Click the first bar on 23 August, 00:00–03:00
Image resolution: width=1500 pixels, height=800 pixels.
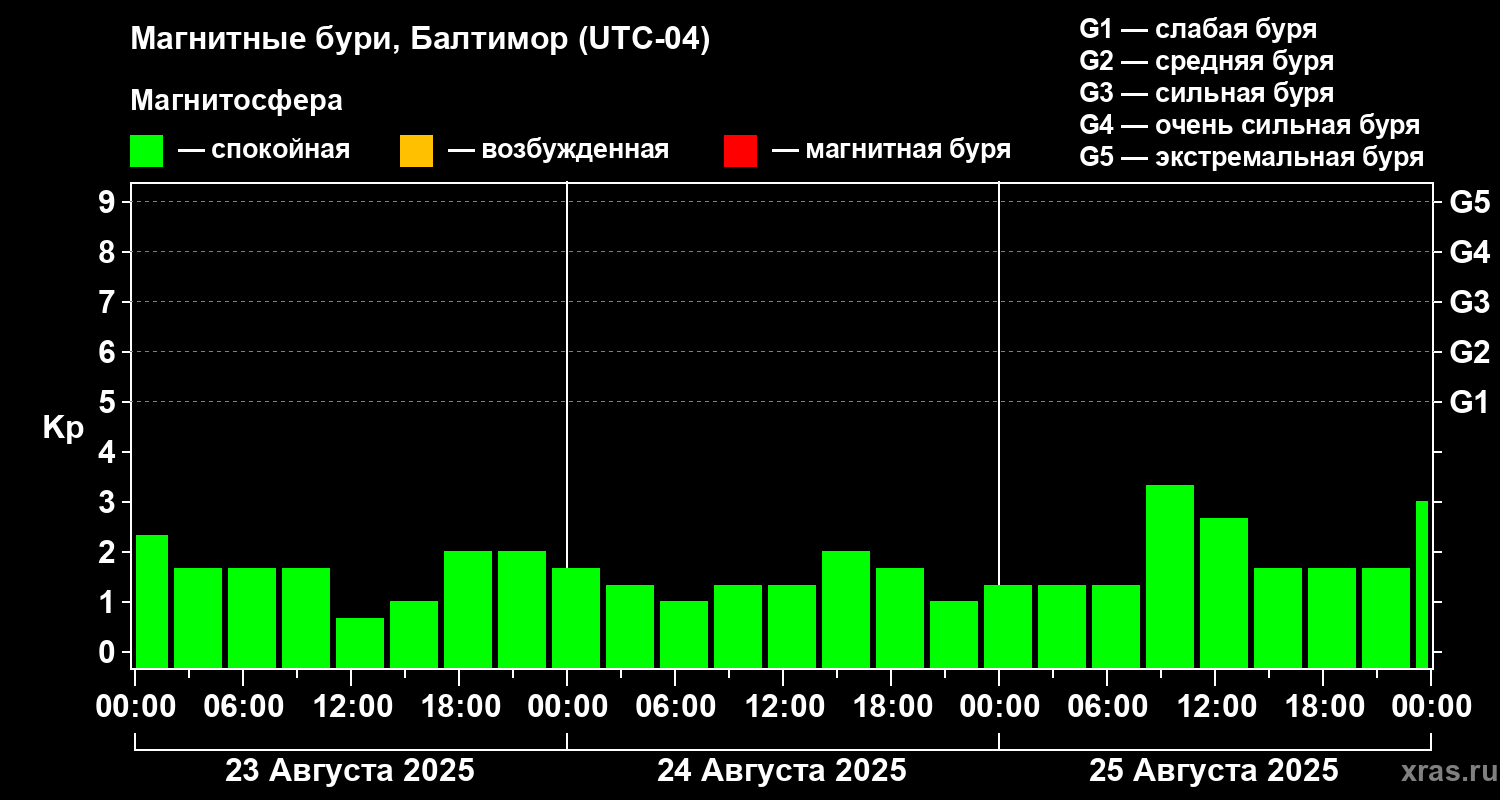tap(152, 601)
